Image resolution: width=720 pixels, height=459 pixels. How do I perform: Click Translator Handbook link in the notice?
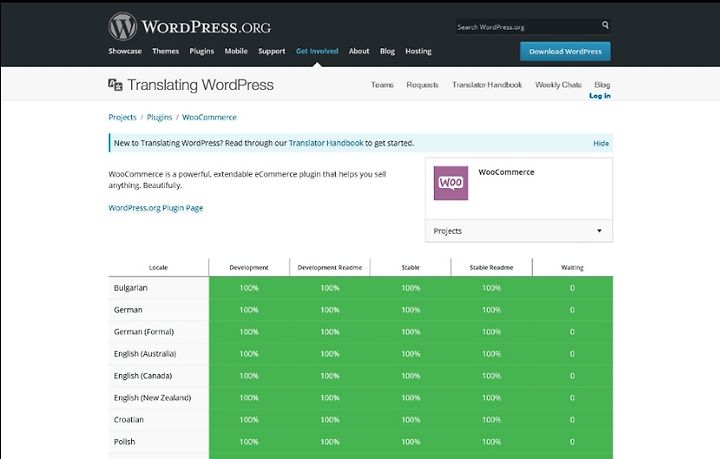click(x=326, y=143)
